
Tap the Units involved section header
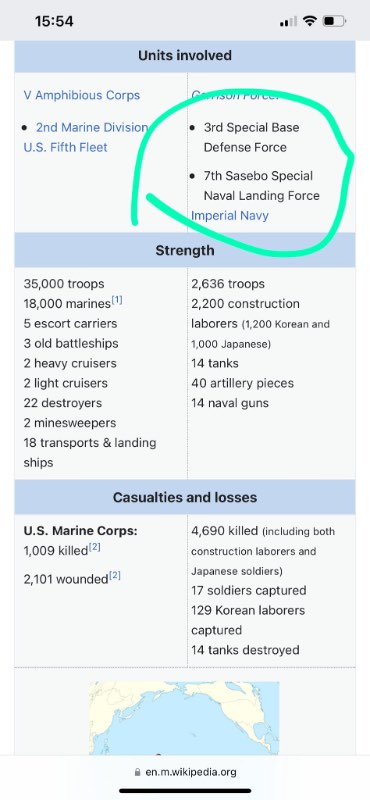(185, 56)
